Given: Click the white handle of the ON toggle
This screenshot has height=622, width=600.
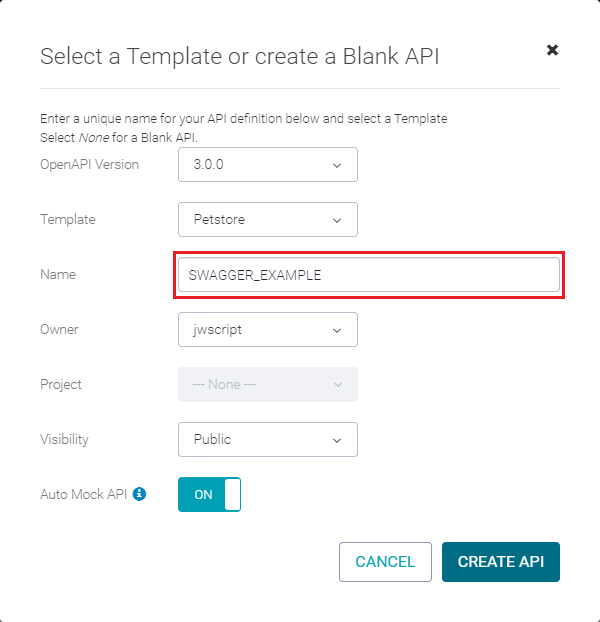Looking at the screenshot, I should point(232,494).
